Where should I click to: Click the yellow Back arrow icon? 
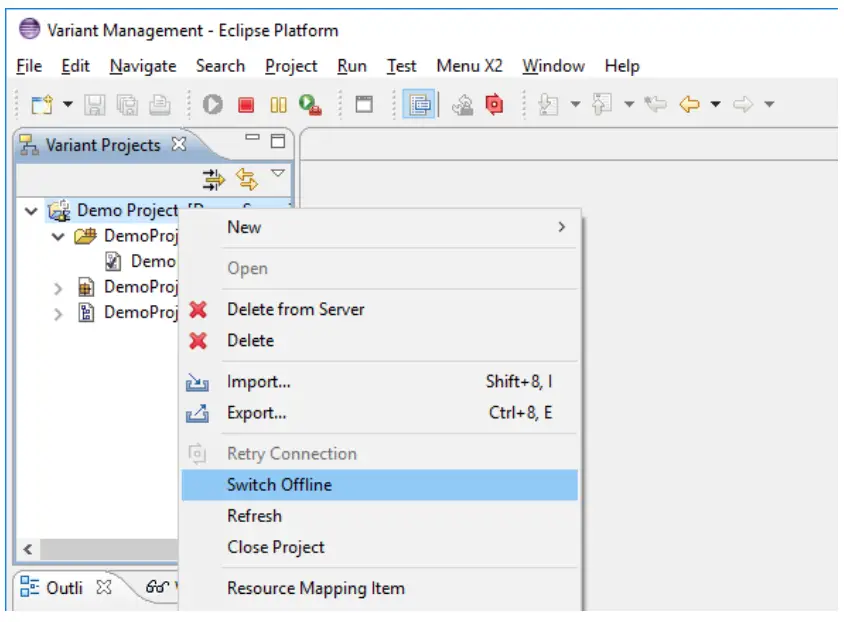[690, 104]
